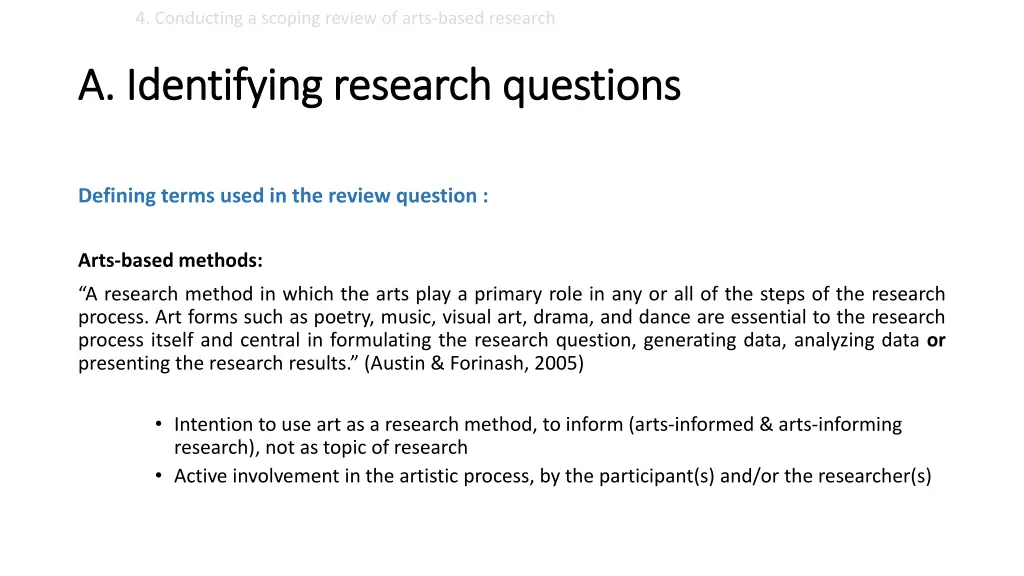Click the word 'questions' in the title
This screenshot has width=1024, height=576.
click(592, 86)
